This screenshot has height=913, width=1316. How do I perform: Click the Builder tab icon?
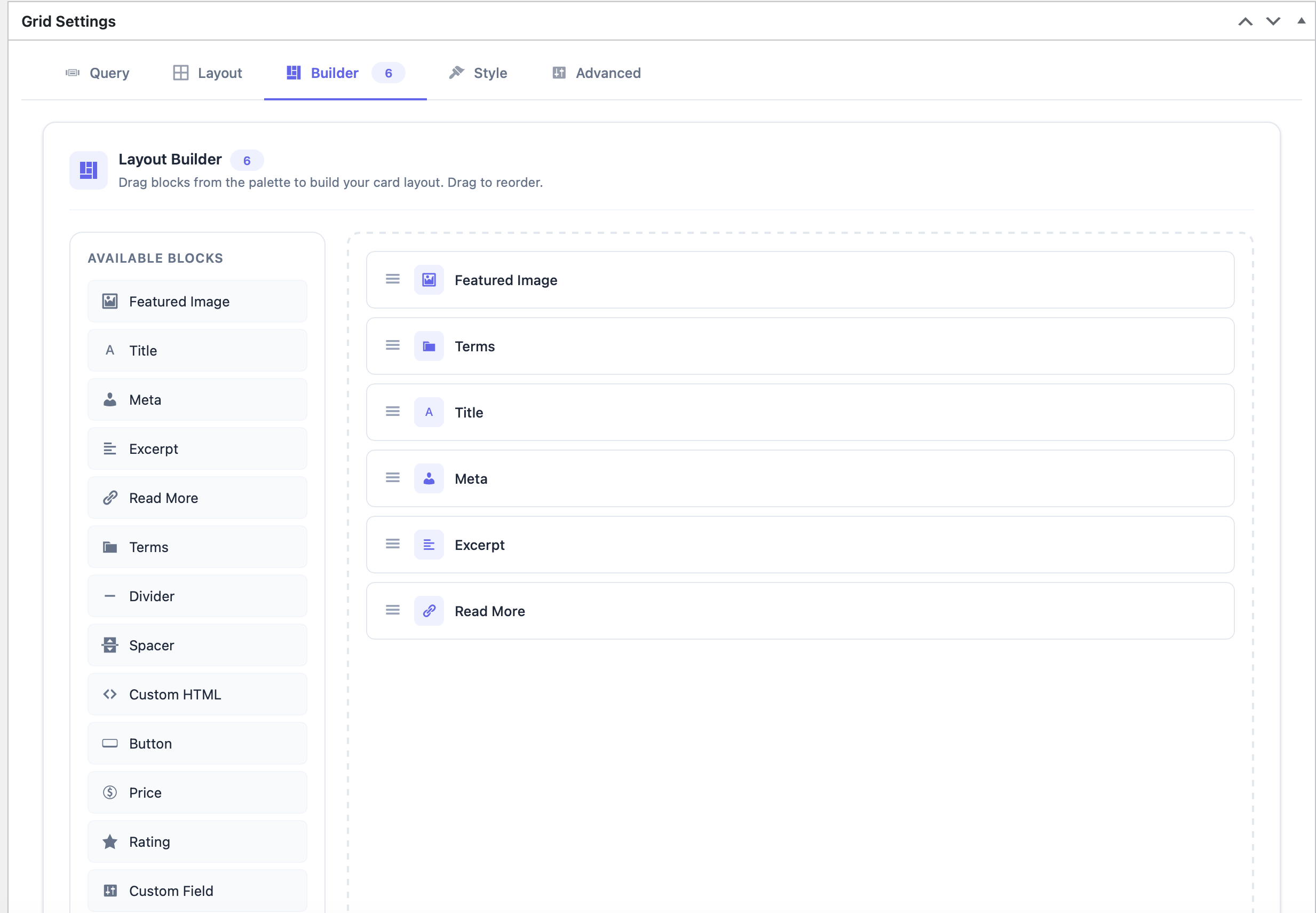294,73
